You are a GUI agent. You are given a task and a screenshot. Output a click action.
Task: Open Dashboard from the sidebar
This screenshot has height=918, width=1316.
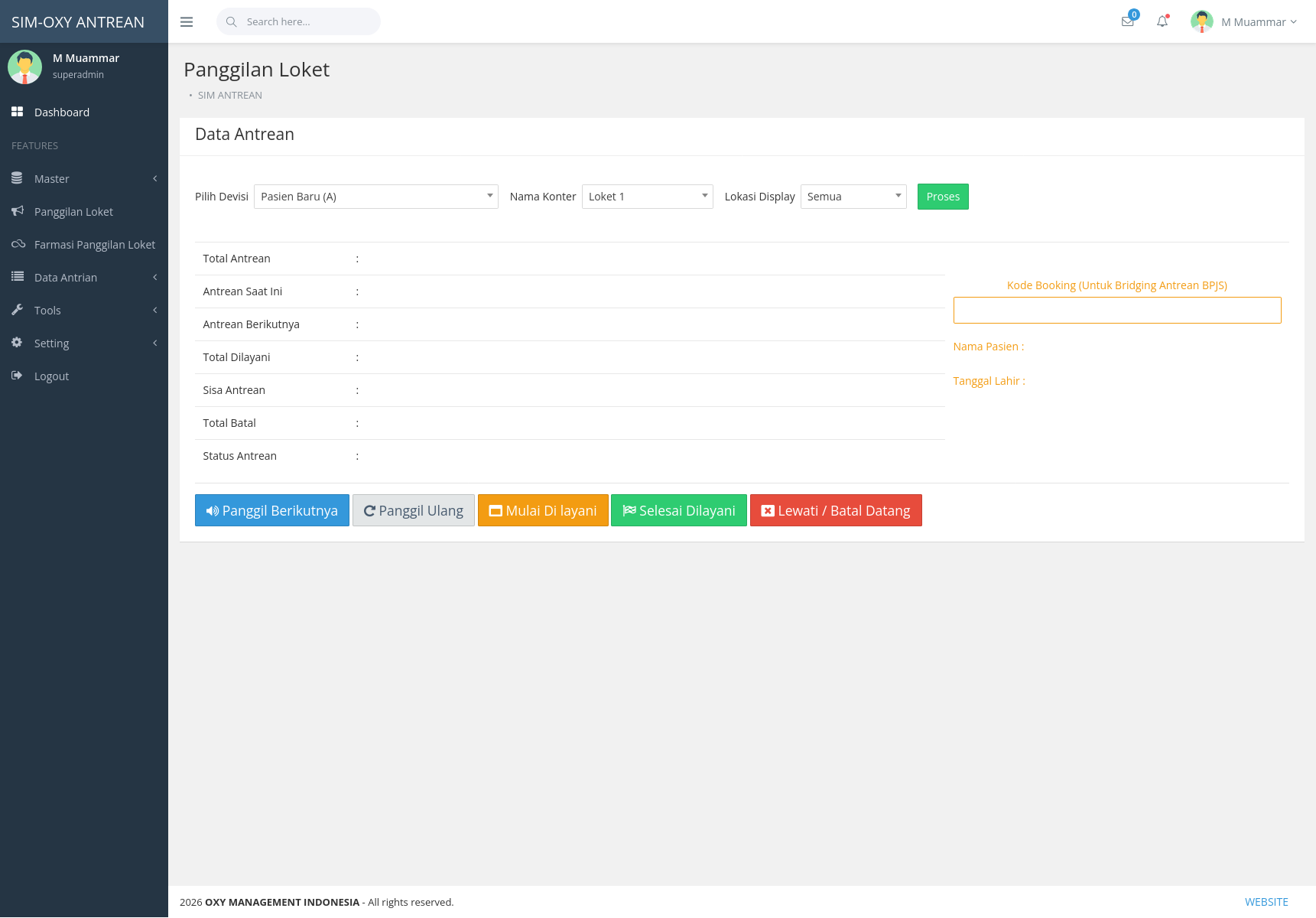coord(84,112)
